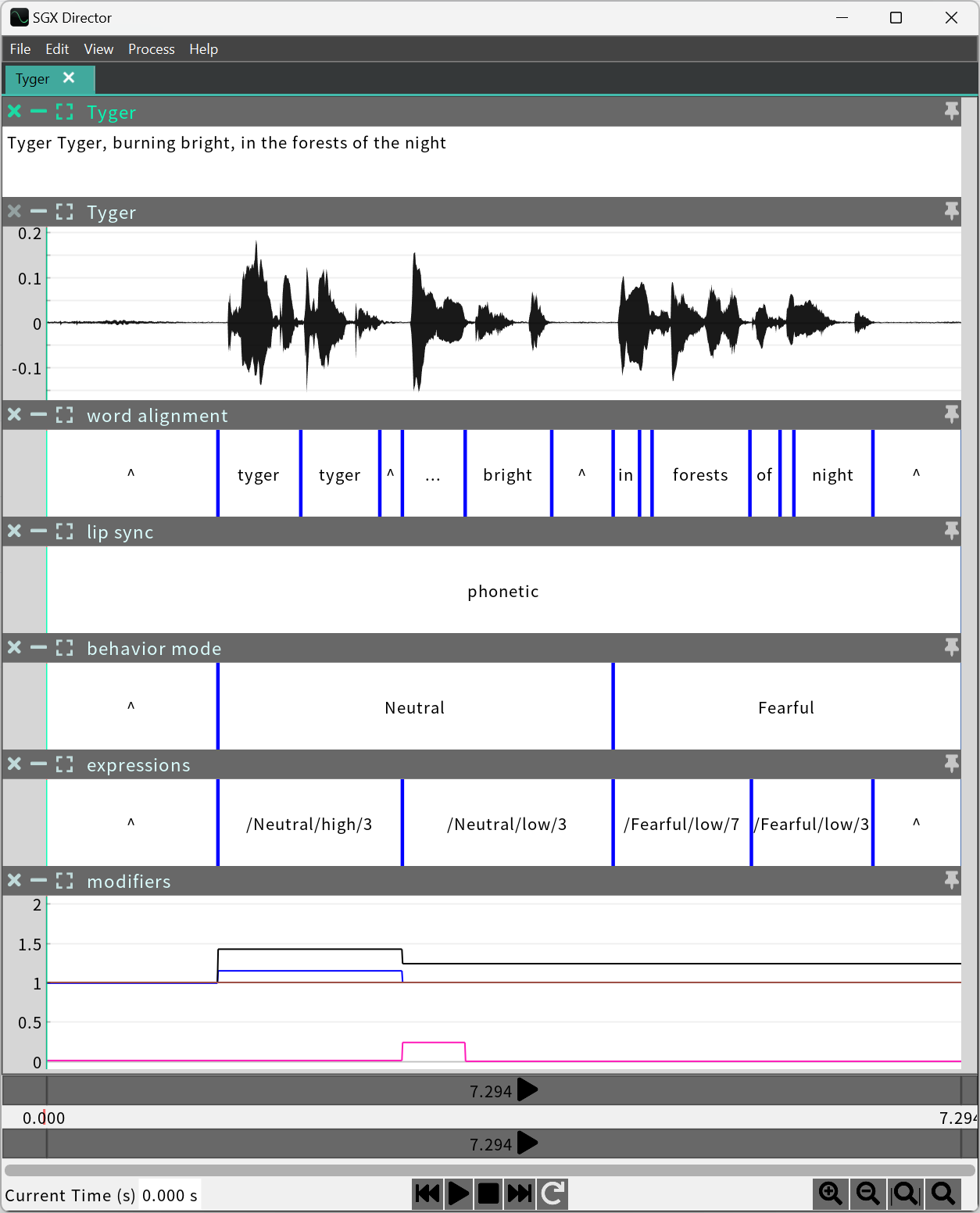Play from the 7.294 timeline bar
This screenshot has width=980, height=1213.
tap(528, 1090)
